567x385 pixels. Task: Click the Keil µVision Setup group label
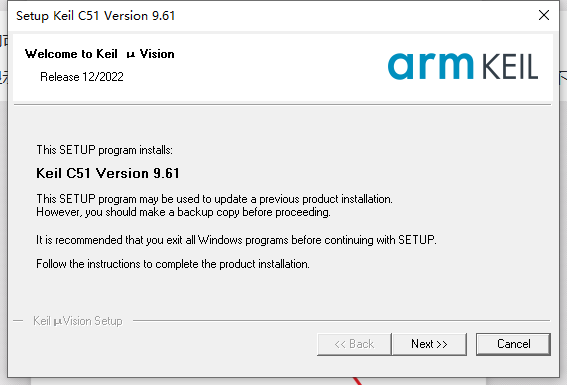pos(78,321)
